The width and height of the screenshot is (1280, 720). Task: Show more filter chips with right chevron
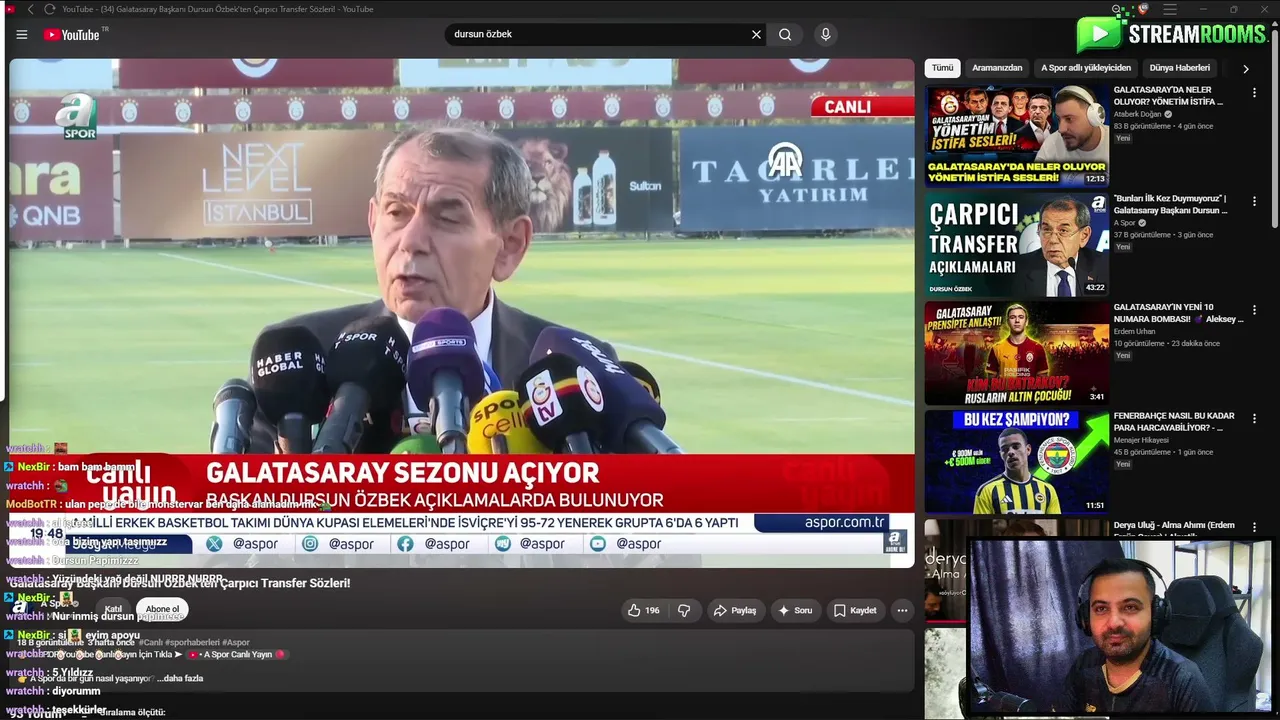click(x=1245, y=69)
